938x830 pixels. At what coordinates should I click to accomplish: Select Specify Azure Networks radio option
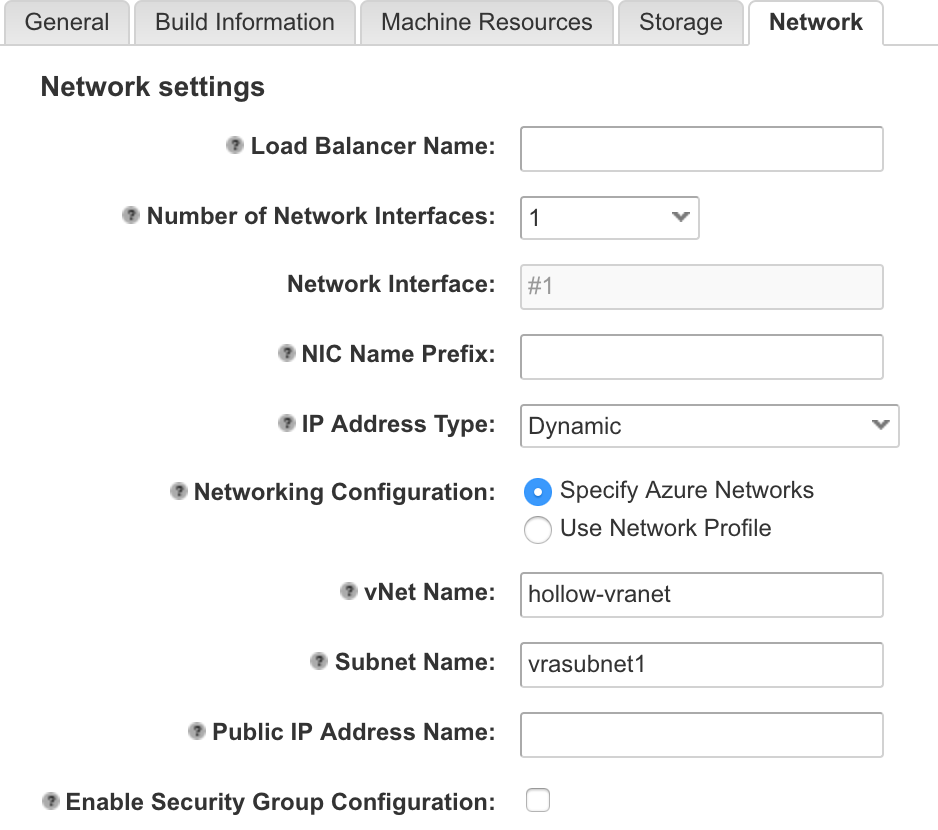(x=538, y=492)
